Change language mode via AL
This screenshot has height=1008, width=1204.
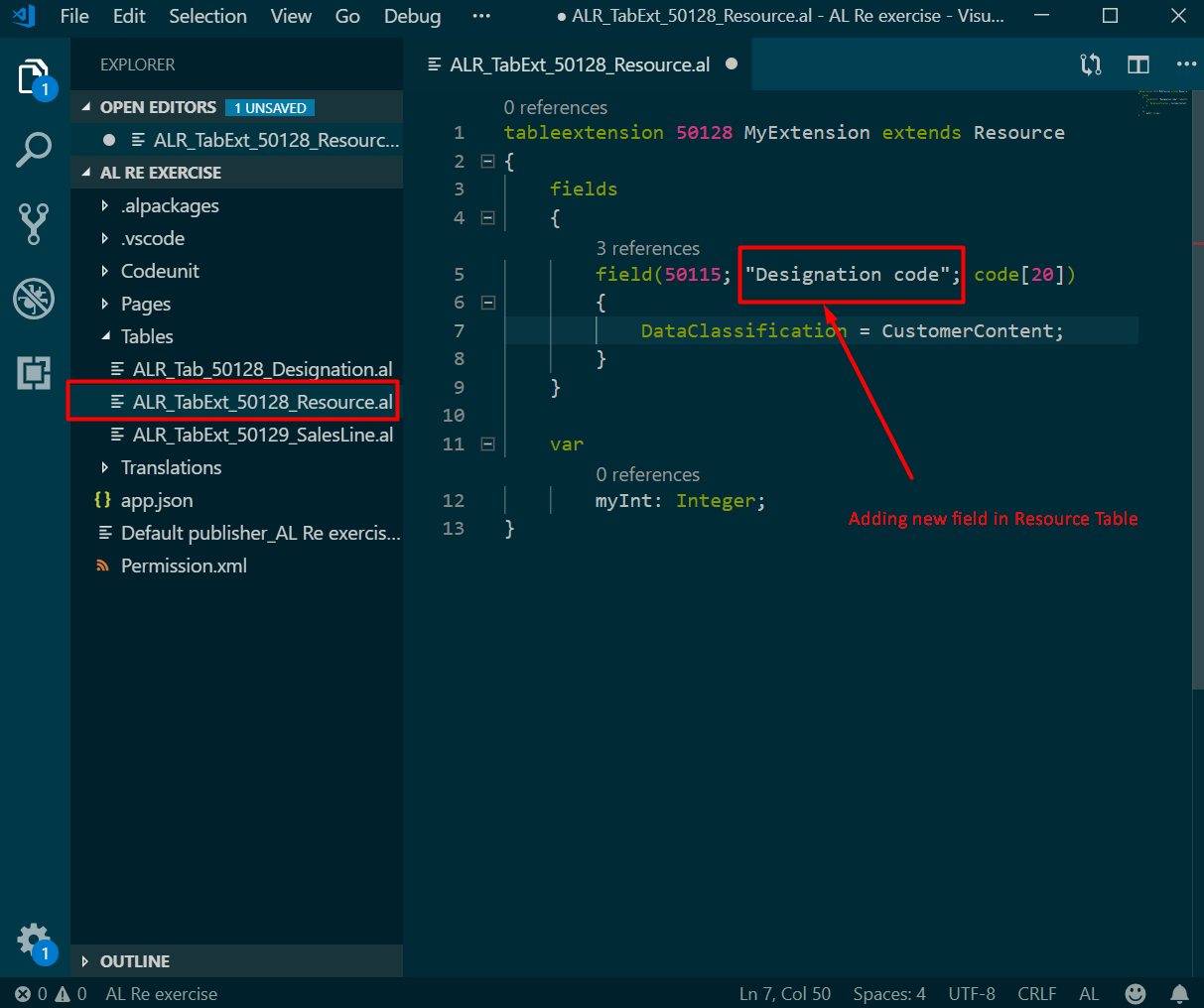pyautogui.click(x=1089, y=994)
